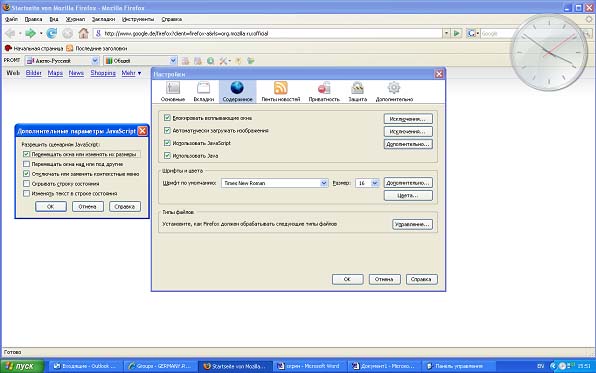Open the Основные settings panel

[x=173, y=92]
